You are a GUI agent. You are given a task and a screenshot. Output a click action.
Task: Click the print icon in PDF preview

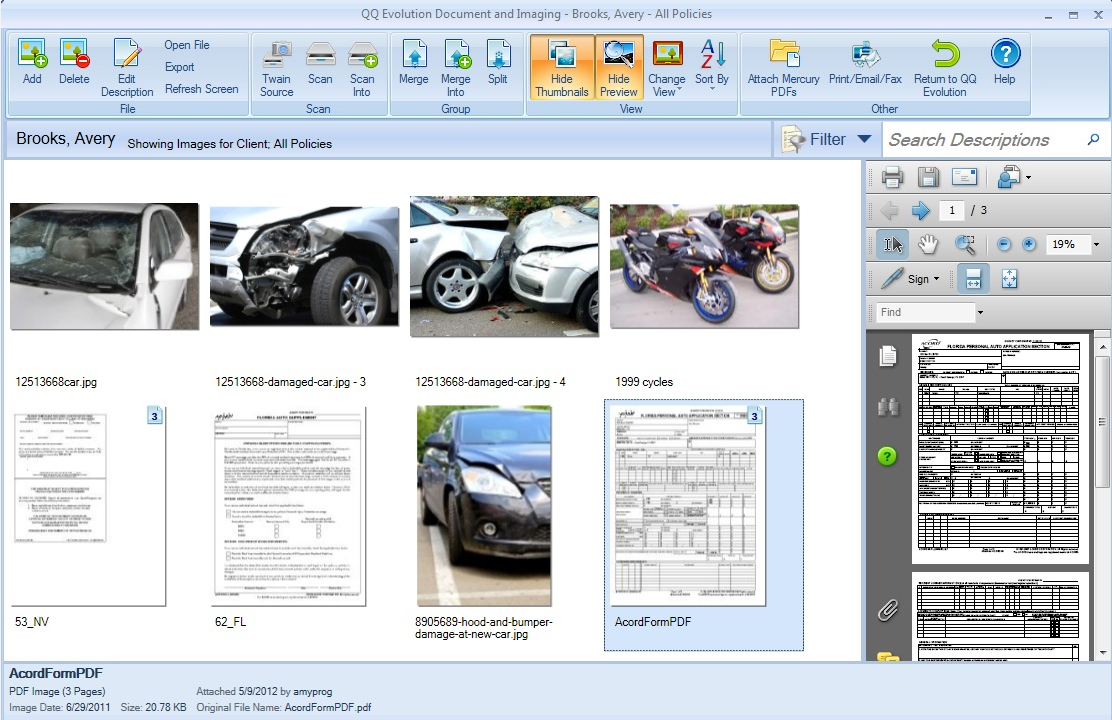tap(892, 178)
